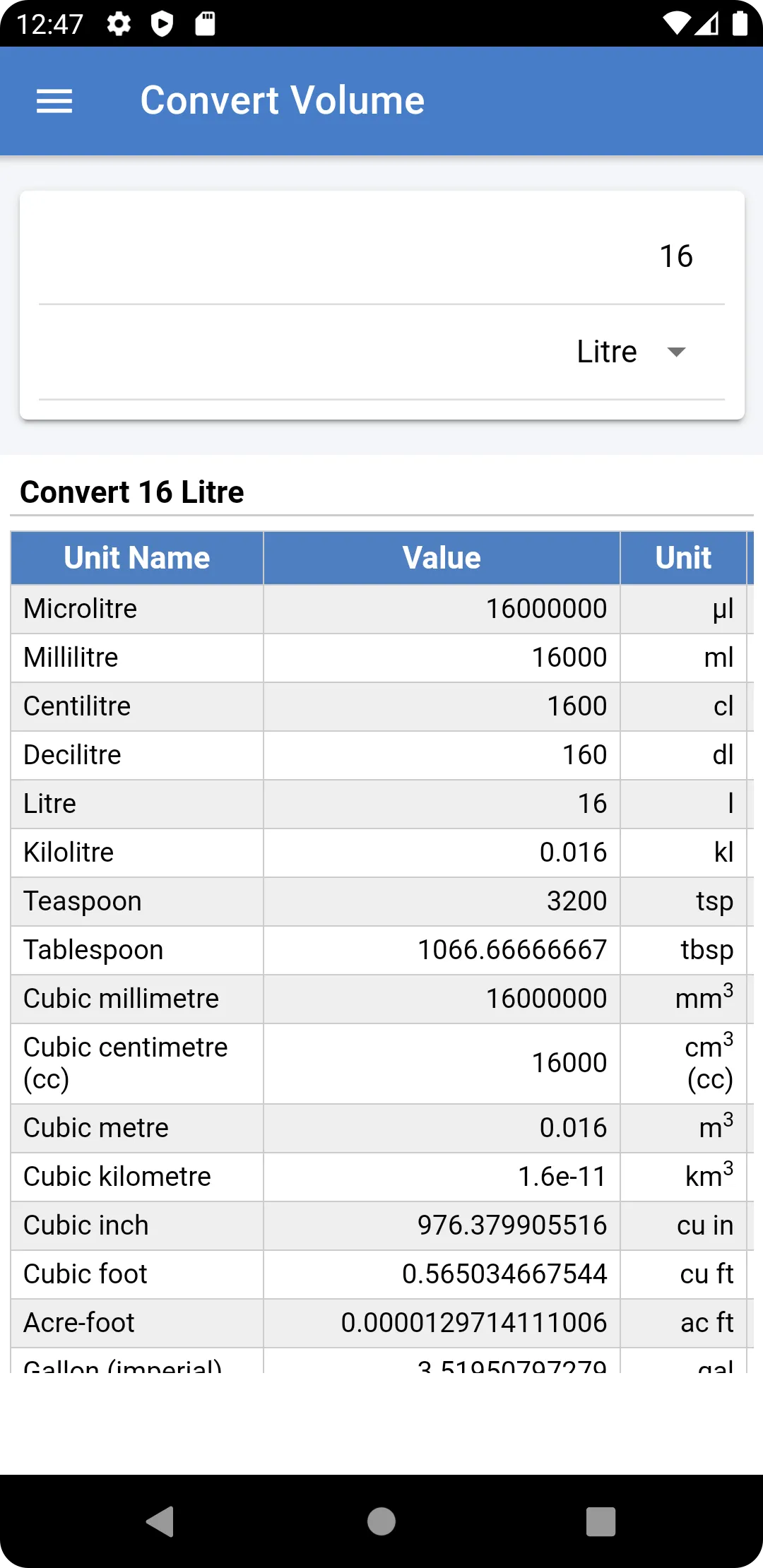Screen dimensions: 763x1568
Task: Edit the value field showing 16
Action: (x=381, y=256)
